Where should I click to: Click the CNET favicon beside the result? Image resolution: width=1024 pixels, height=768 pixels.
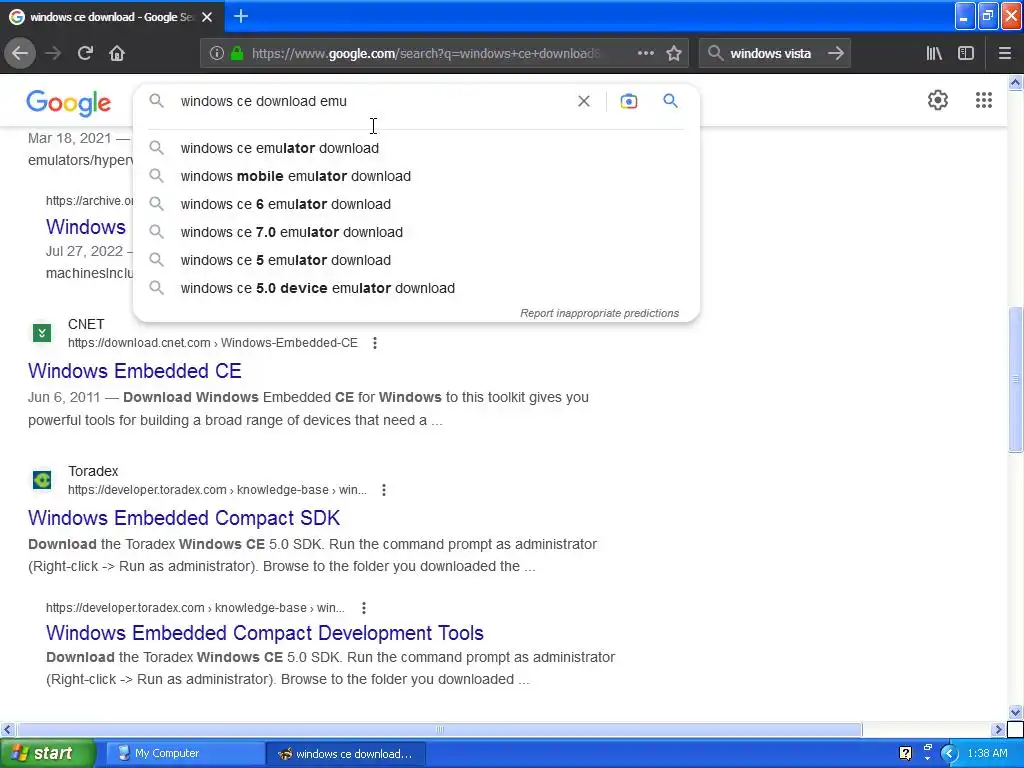pyautogui.click(x=42, y=333)
